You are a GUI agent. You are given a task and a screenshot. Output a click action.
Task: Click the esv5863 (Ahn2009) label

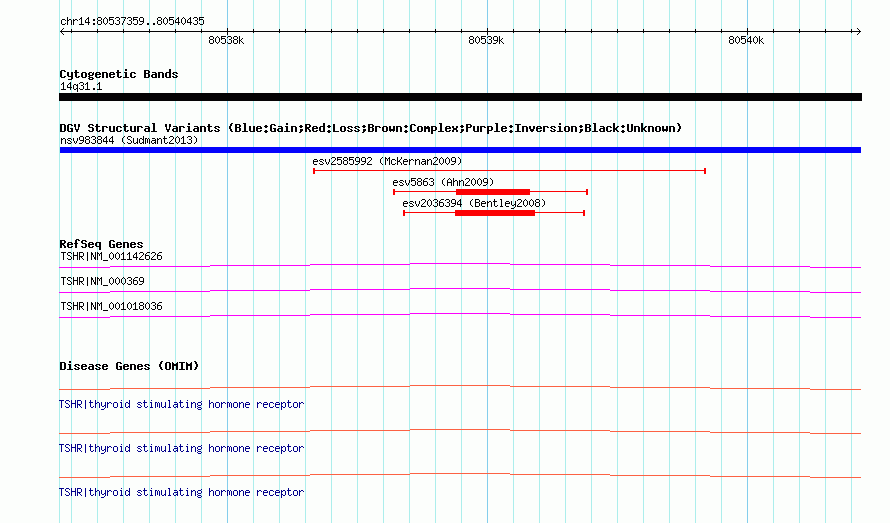443,182
